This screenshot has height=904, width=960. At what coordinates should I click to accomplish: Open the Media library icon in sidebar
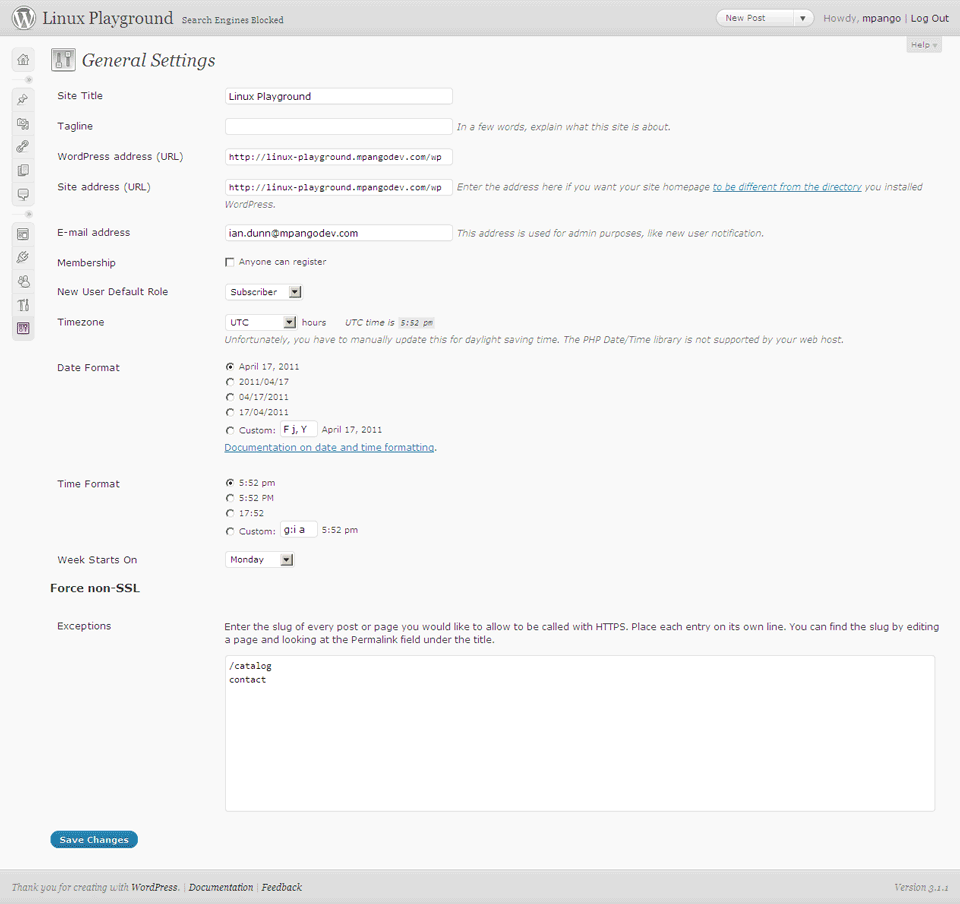click(x=23, y=124)
